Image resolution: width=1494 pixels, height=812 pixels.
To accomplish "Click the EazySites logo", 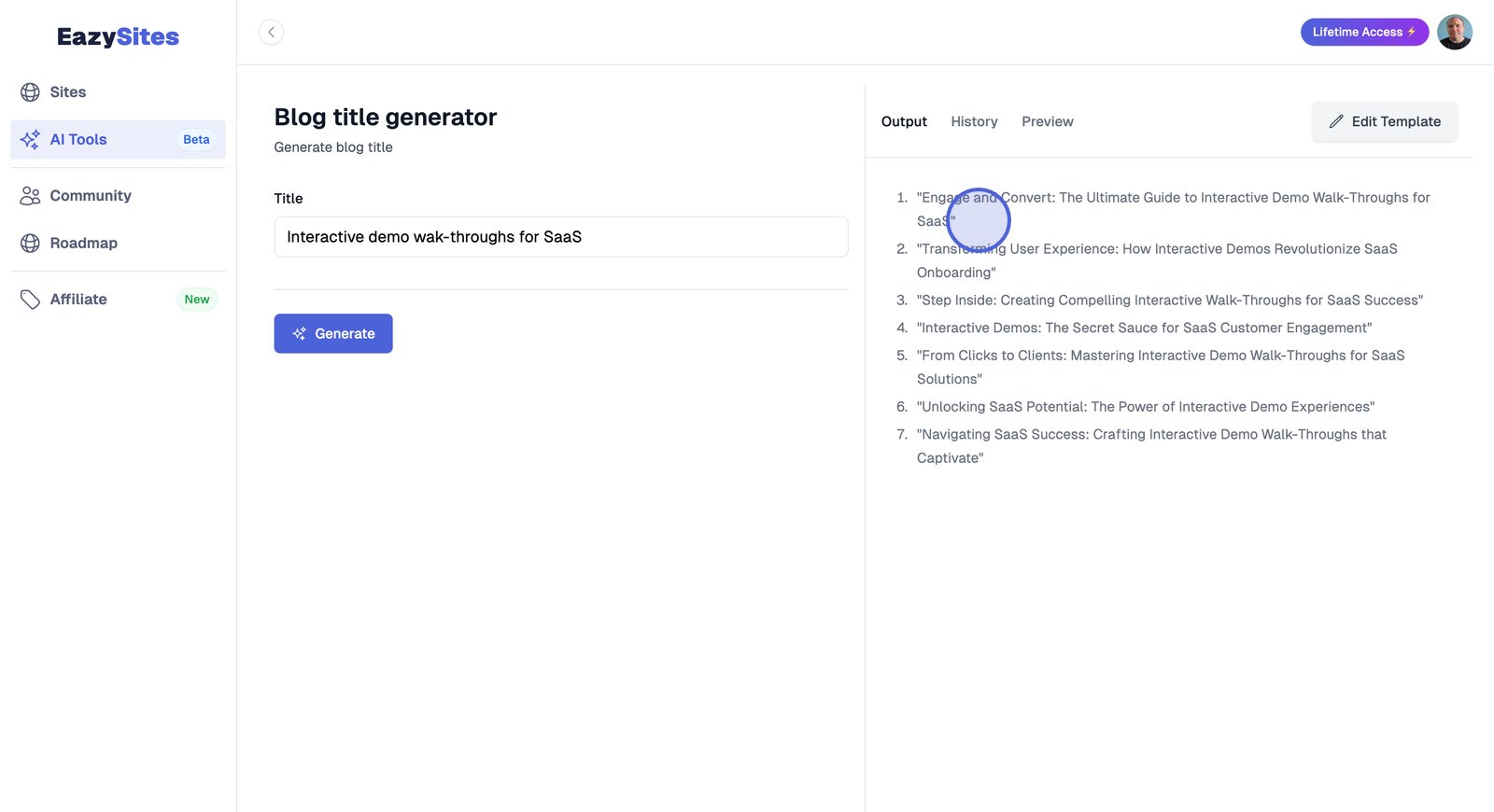I will pos(118,37).
